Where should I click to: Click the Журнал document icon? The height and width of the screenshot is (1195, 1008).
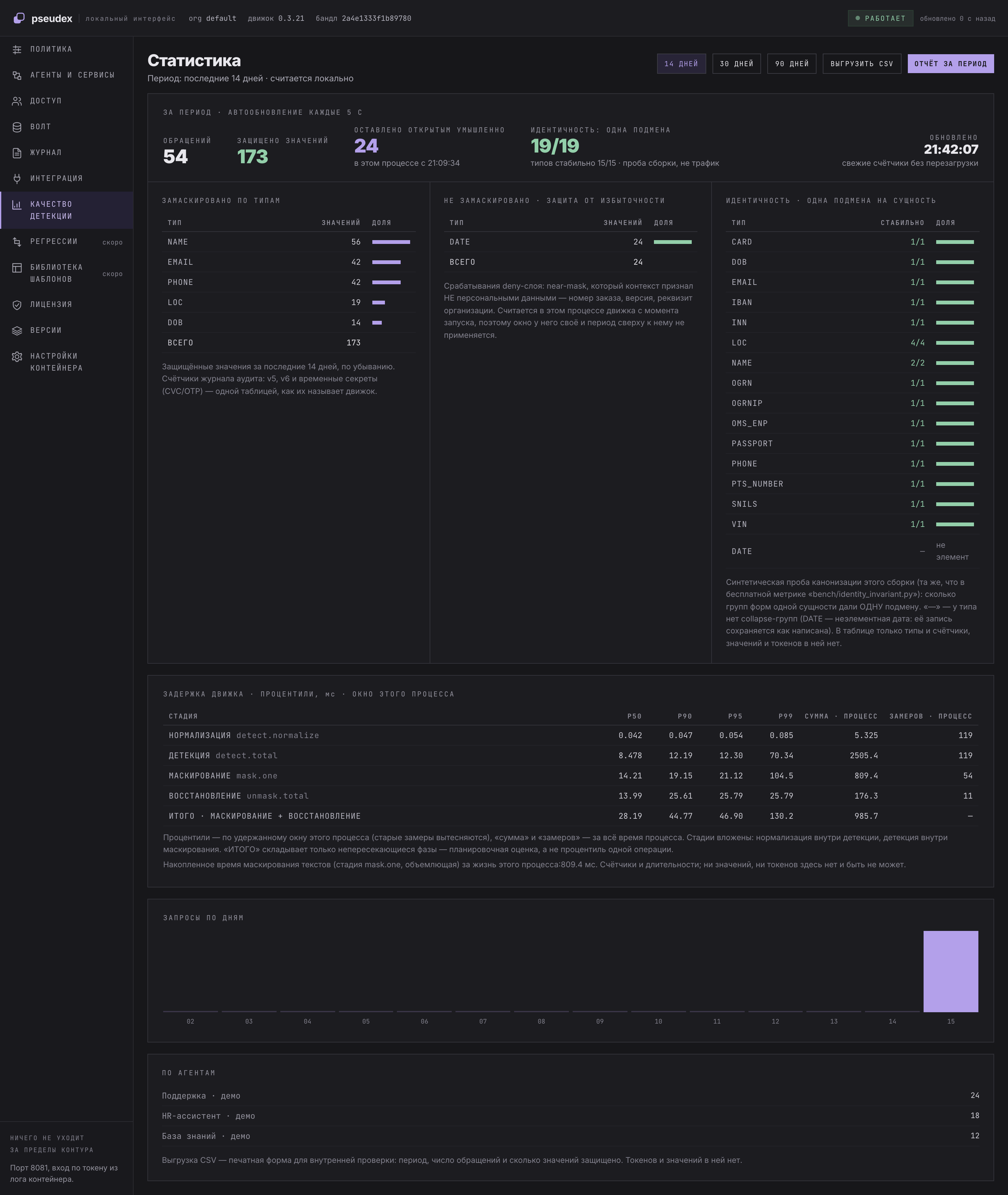coord(17,153)
